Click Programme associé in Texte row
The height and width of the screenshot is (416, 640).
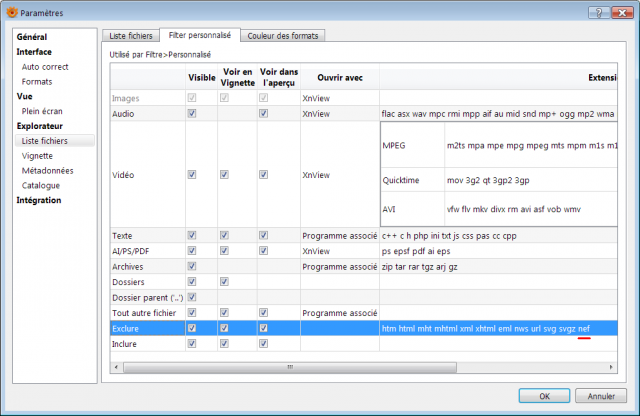[x=340, y=236]
